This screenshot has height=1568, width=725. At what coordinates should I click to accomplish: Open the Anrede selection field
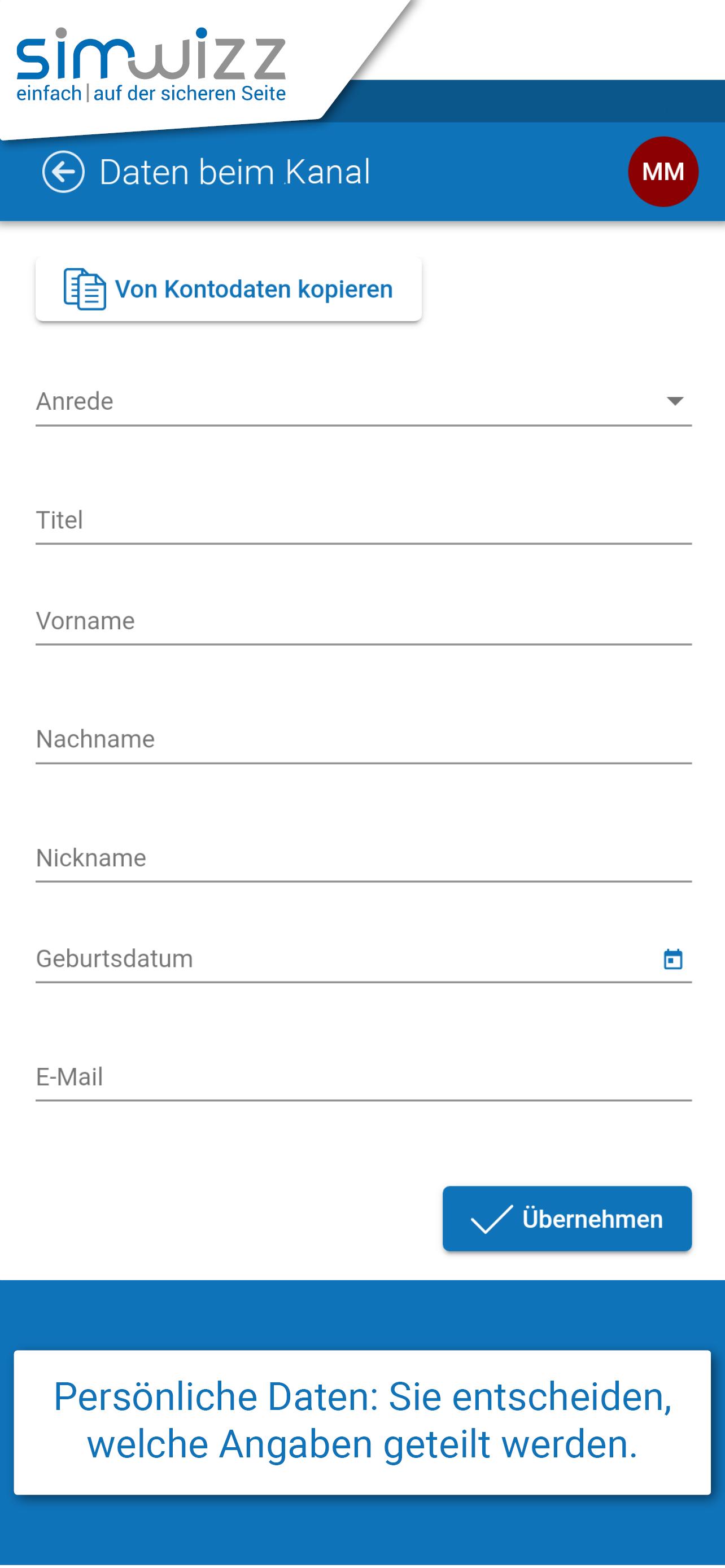pyautogui.click(x=364, y=402)
